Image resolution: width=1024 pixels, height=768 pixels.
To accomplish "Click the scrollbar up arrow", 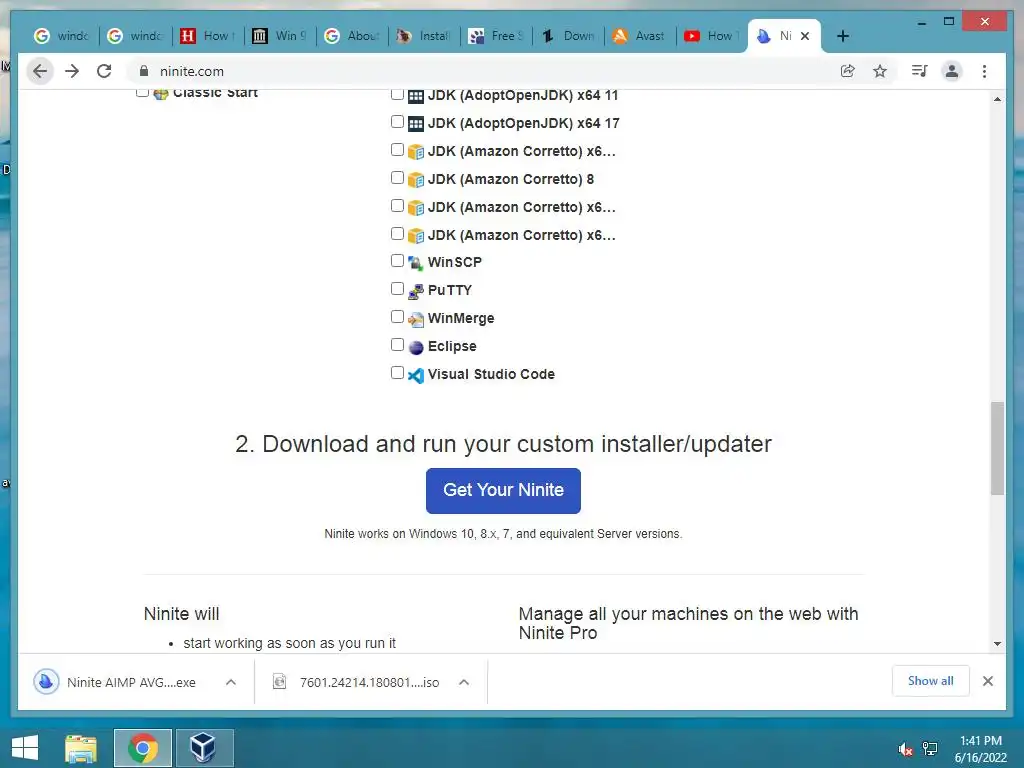I will (x=997, y=99).
